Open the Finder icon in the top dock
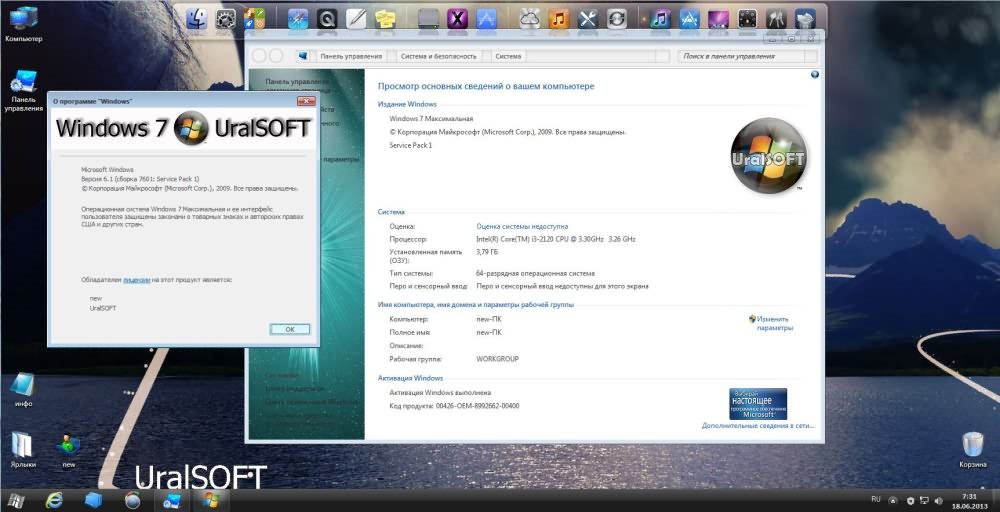Screen dimensions: 1000x512 coord(197,18)
